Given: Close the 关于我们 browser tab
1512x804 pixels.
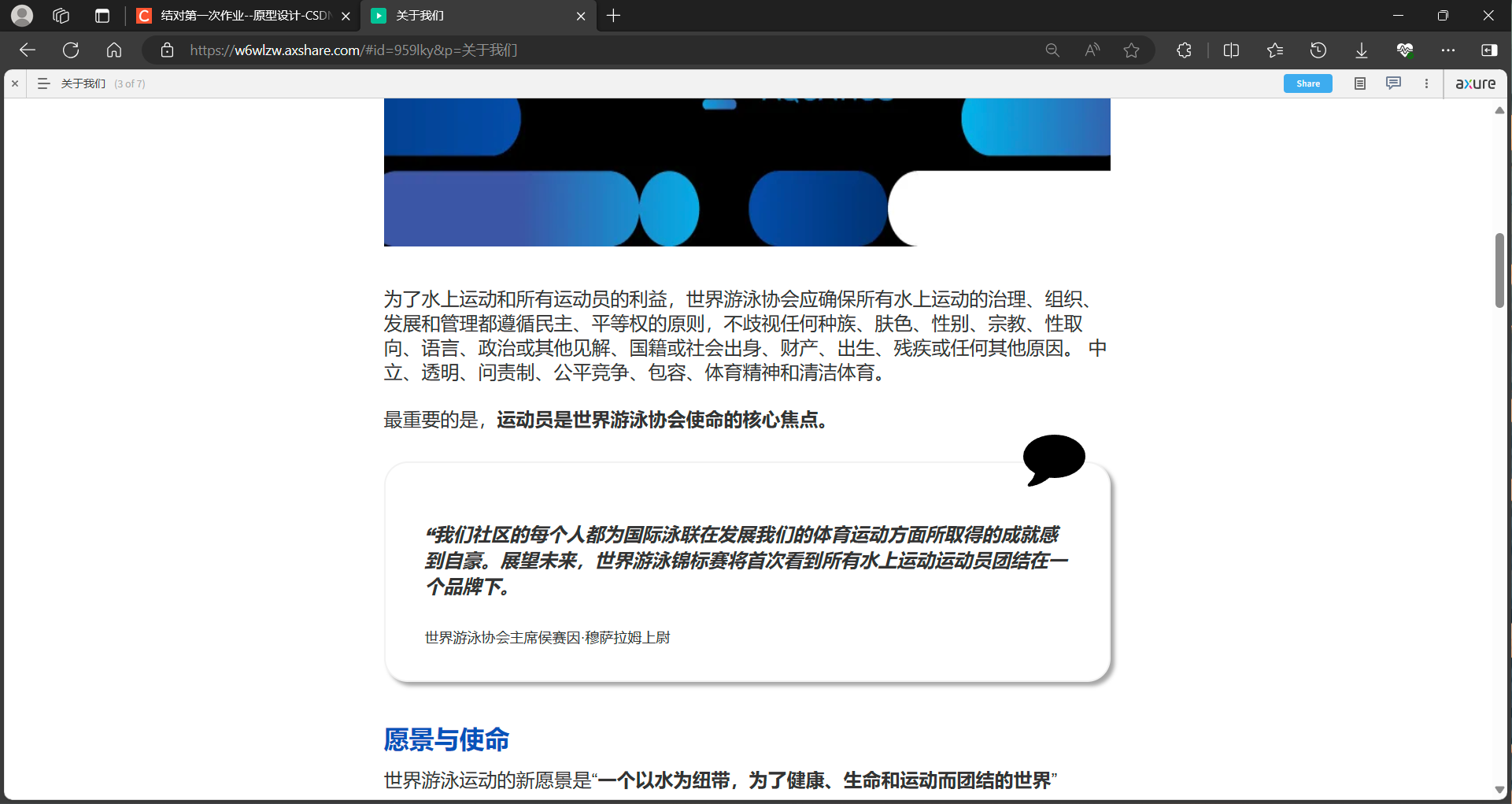Looking at the screenshot, I should tap(581, 16).
